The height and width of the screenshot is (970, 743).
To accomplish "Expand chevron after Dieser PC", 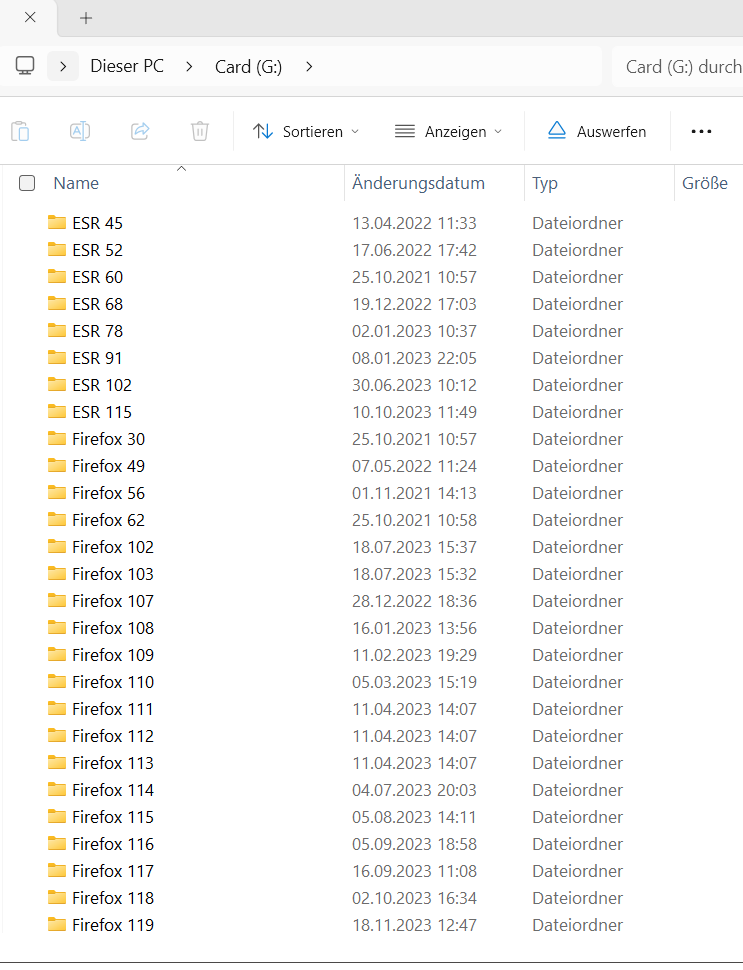I will pos(189,66).
